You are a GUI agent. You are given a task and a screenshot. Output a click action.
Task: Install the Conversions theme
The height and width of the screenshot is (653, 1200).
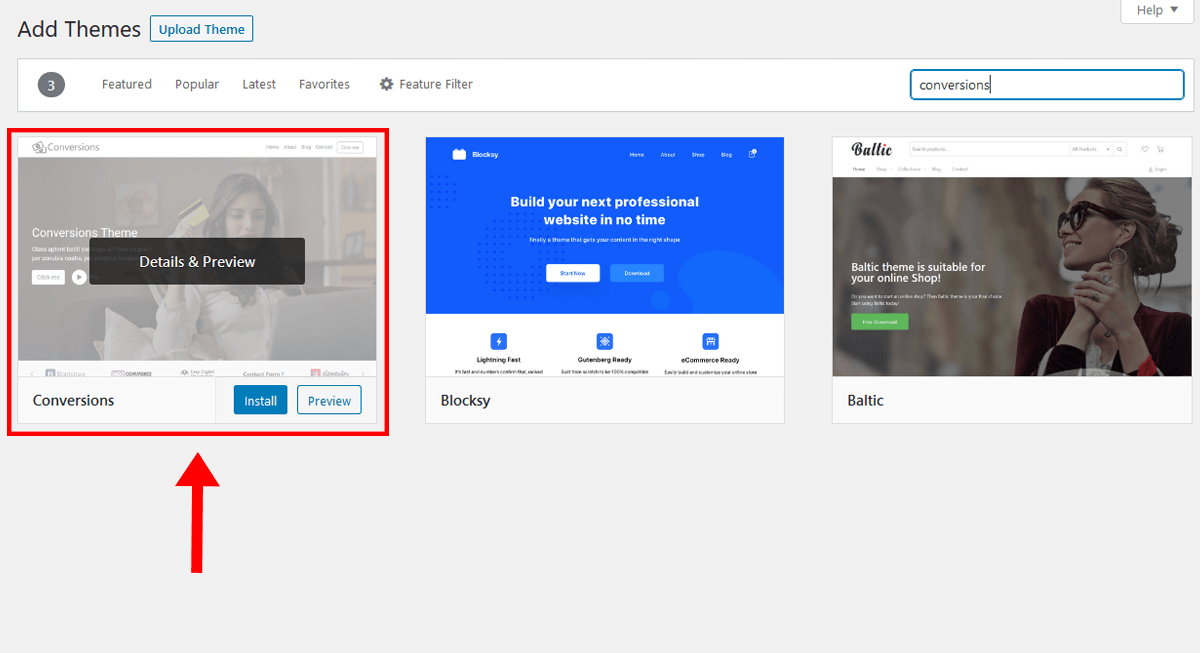pos(261,400)
